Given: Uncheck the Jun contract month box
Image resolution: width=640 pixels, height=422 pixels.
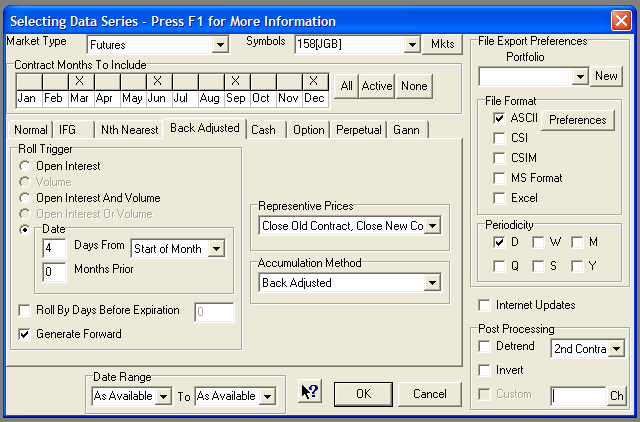Looking at the screenshot, I should (159, 82).
